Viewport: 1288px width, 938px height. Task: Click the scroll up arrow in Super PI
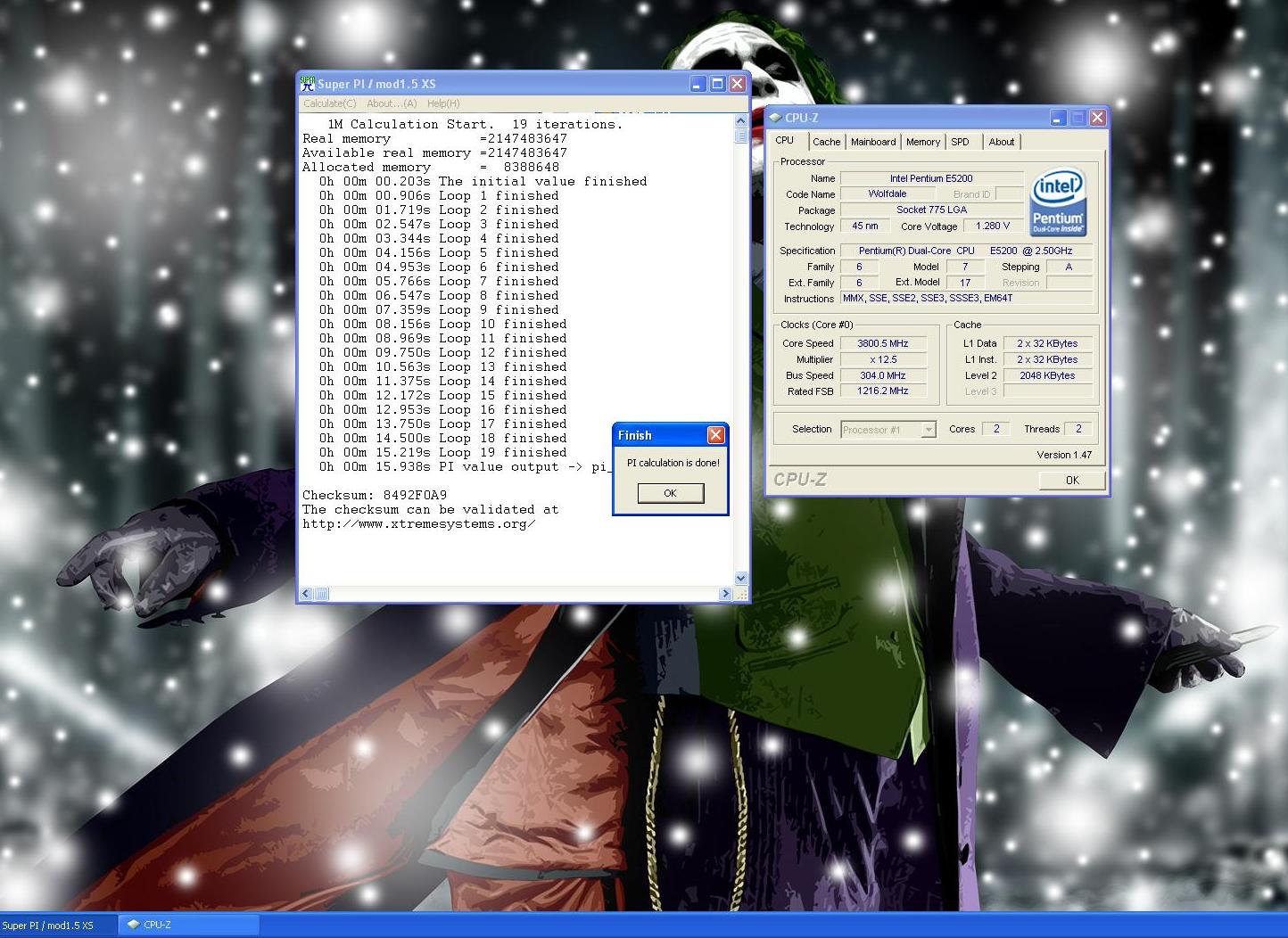[x=740, y=120]
